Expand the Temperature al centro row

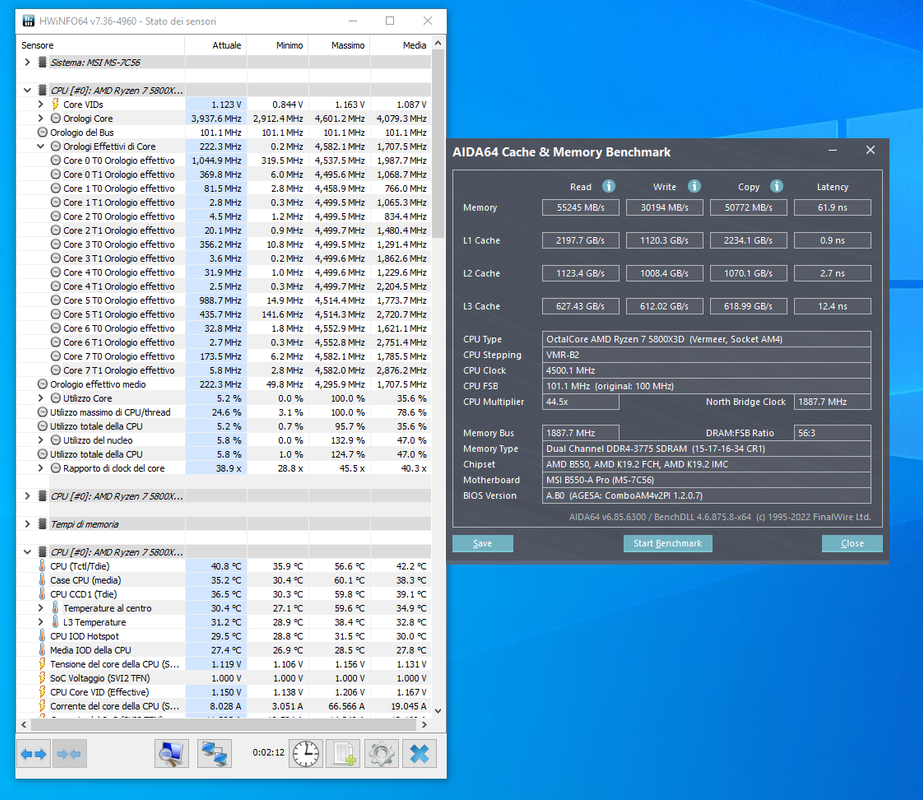(40, 608)
